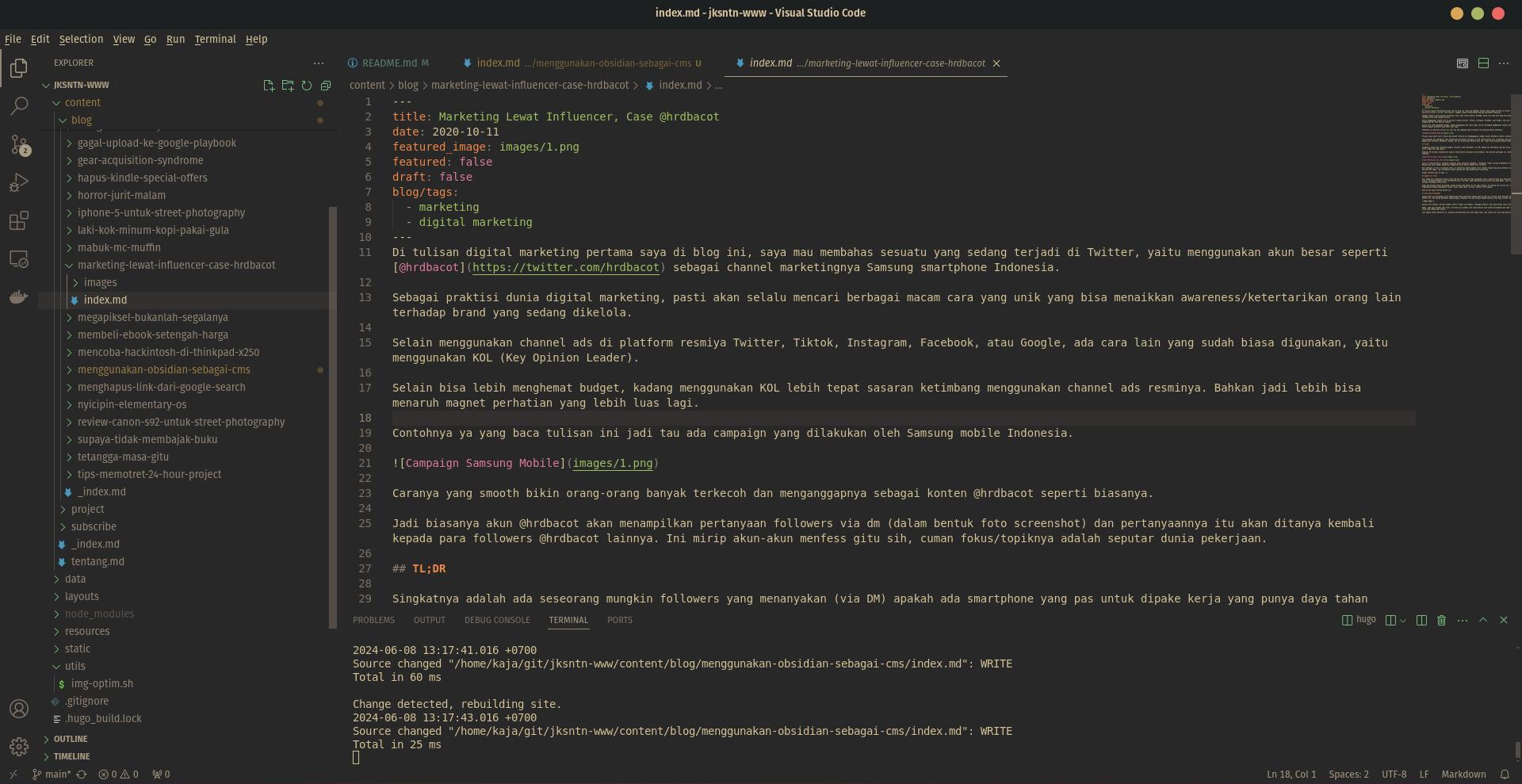Open the split terminal dropdown arrow
Image resolution: width=1522 pixels, height=784 pixels.
(1402, 621)
